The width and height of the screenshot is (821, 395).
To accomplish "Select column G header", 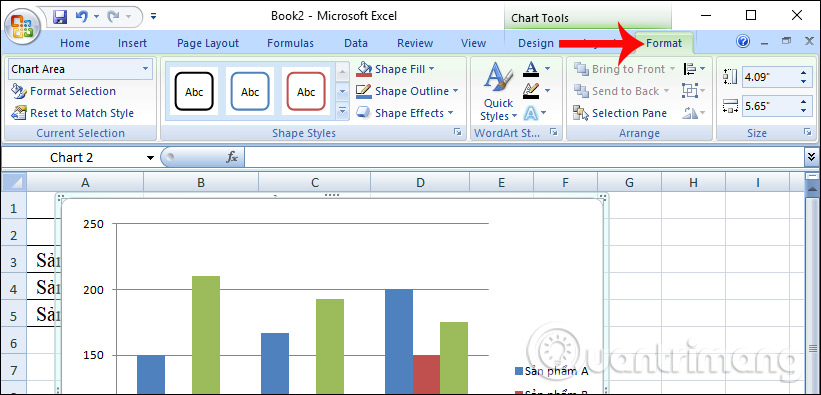I will [x=629, y=182].
